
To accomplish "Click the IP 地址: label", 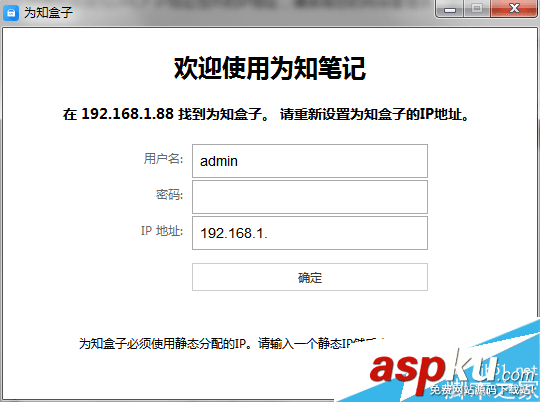I will [x=162, y=231].
